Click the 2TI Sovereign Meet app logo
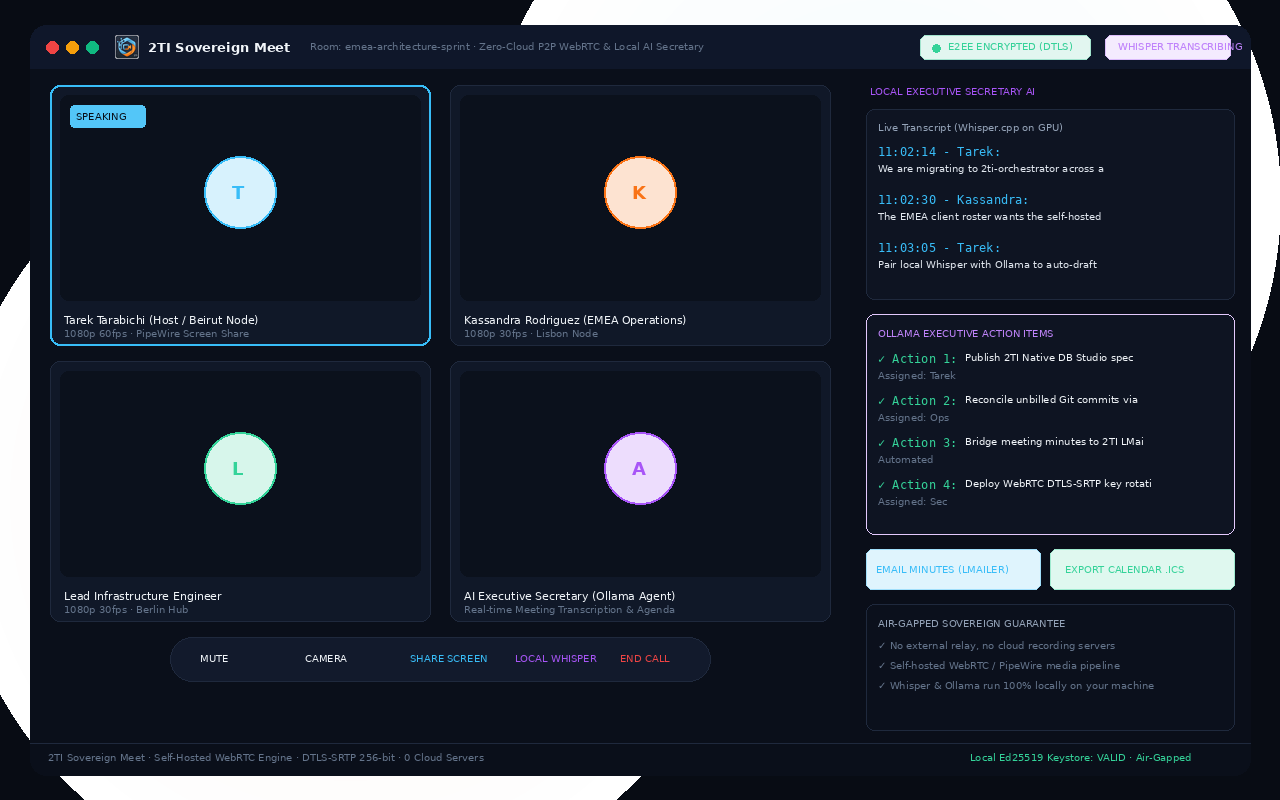This screenshot has height=800, width=1280. (127, 47)
